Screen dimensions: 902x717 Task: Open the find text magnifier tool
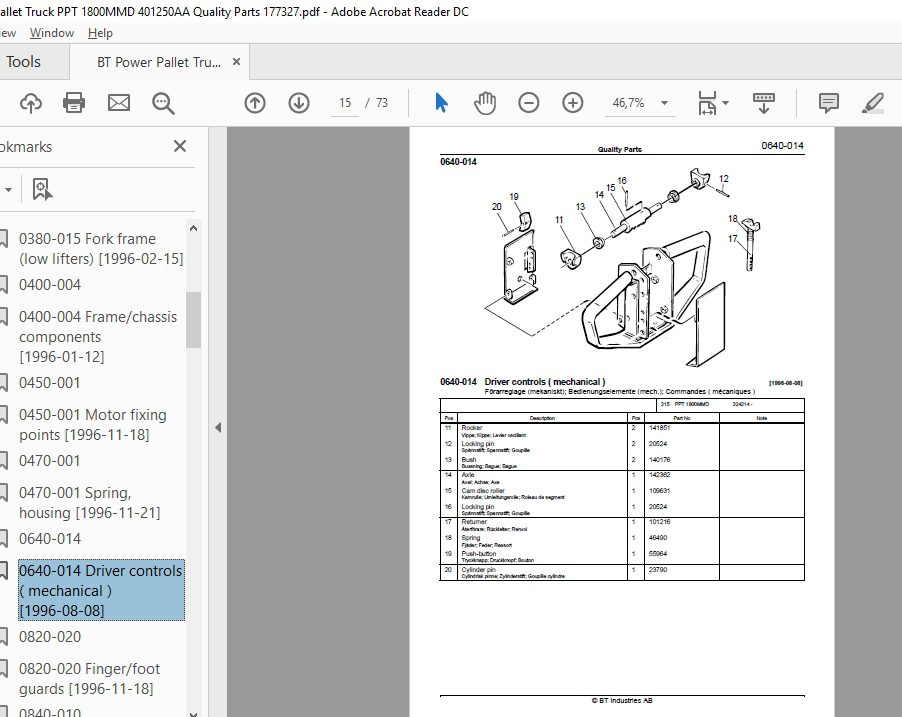(163, 104)
